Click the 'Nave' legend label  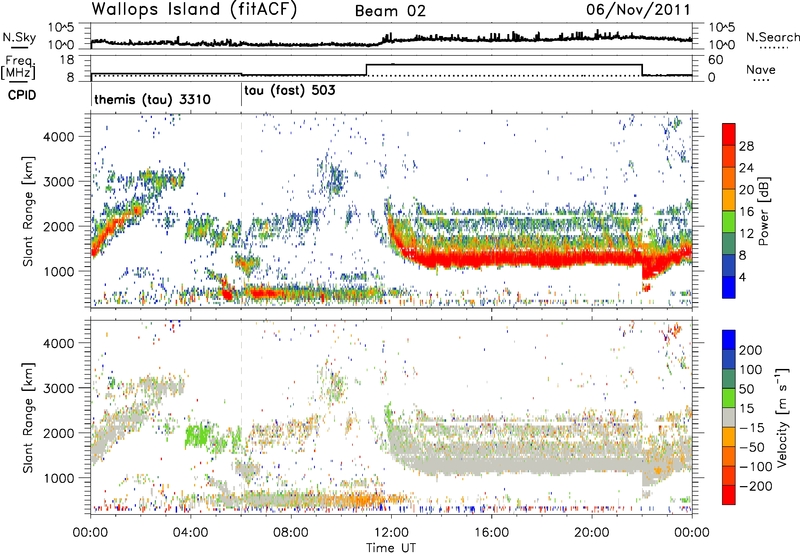point(761,69)
